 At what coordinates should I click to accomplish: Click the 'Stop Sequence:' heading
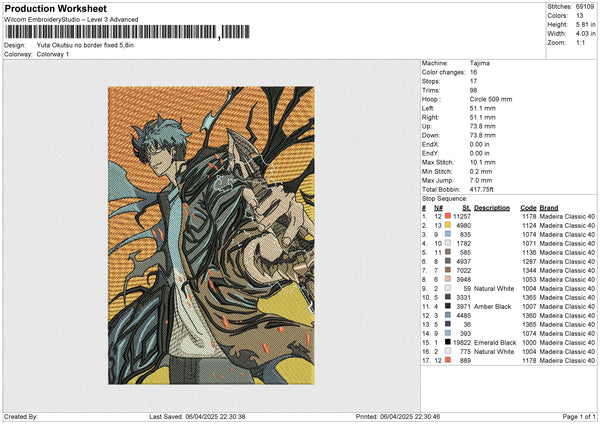point(444,199)
